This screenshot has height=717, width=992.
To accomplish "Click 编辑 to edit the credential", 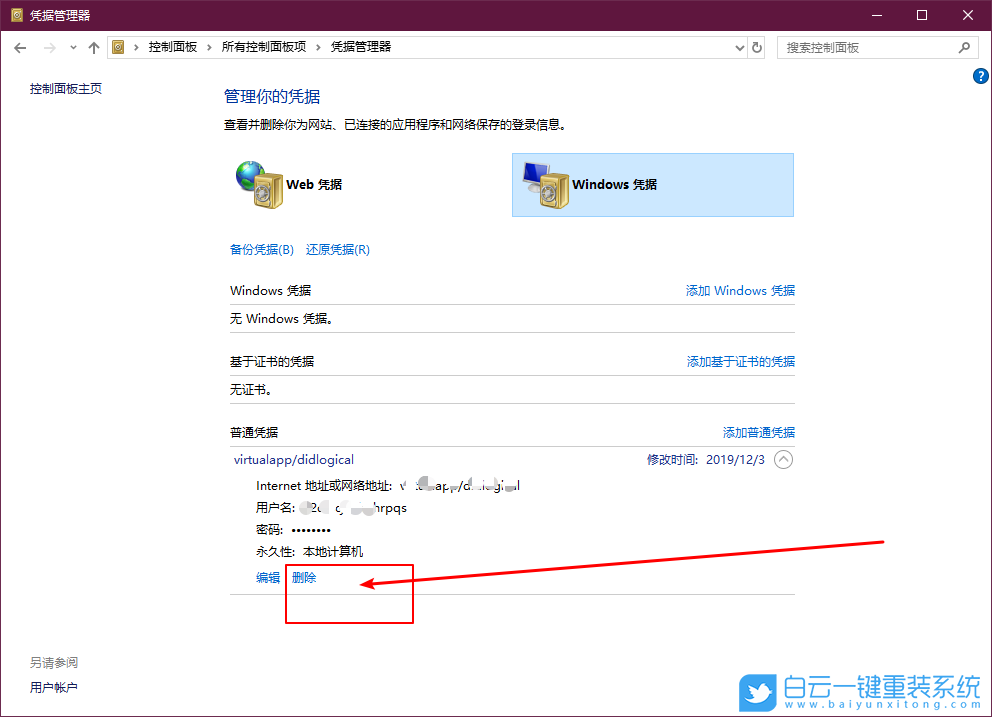I will pyautogui.click(x=267, y=577).
